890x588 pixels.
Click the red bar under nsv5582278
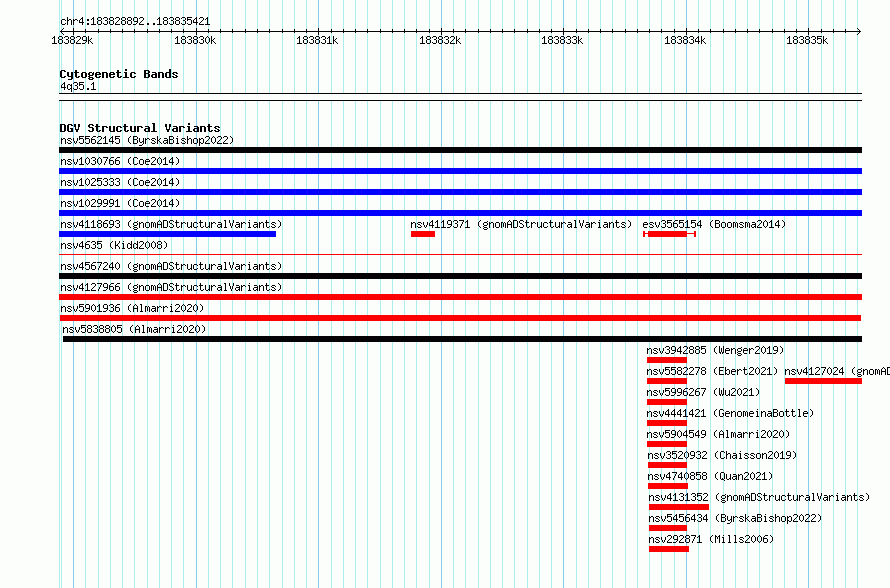[x=667, y=381]
